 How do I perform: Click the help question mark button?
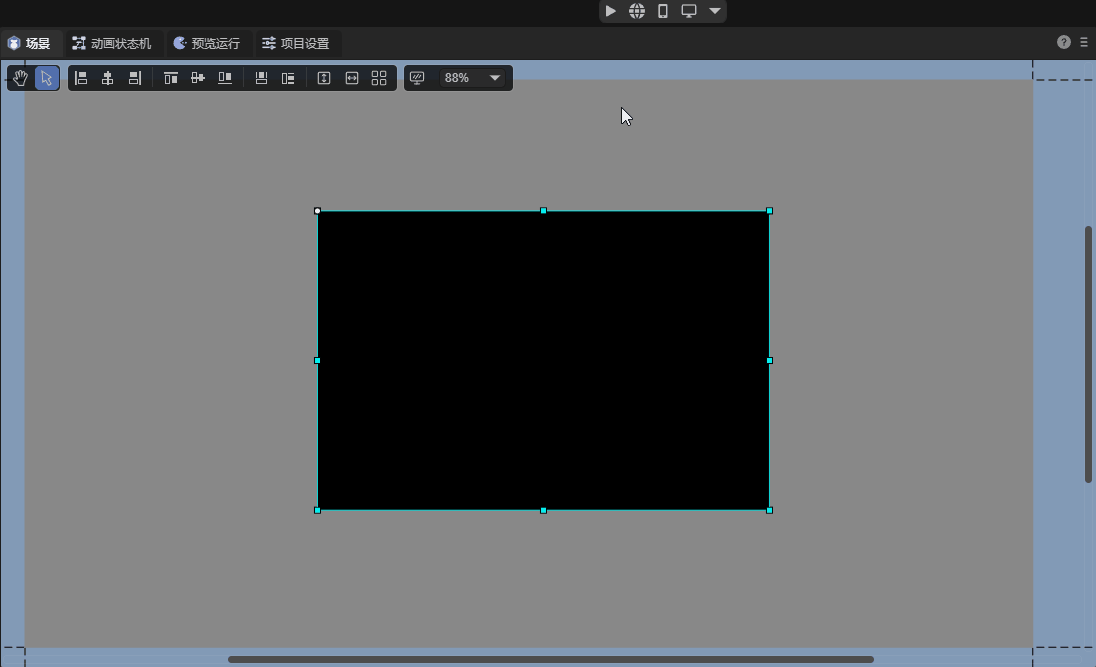coord(1064,43)
